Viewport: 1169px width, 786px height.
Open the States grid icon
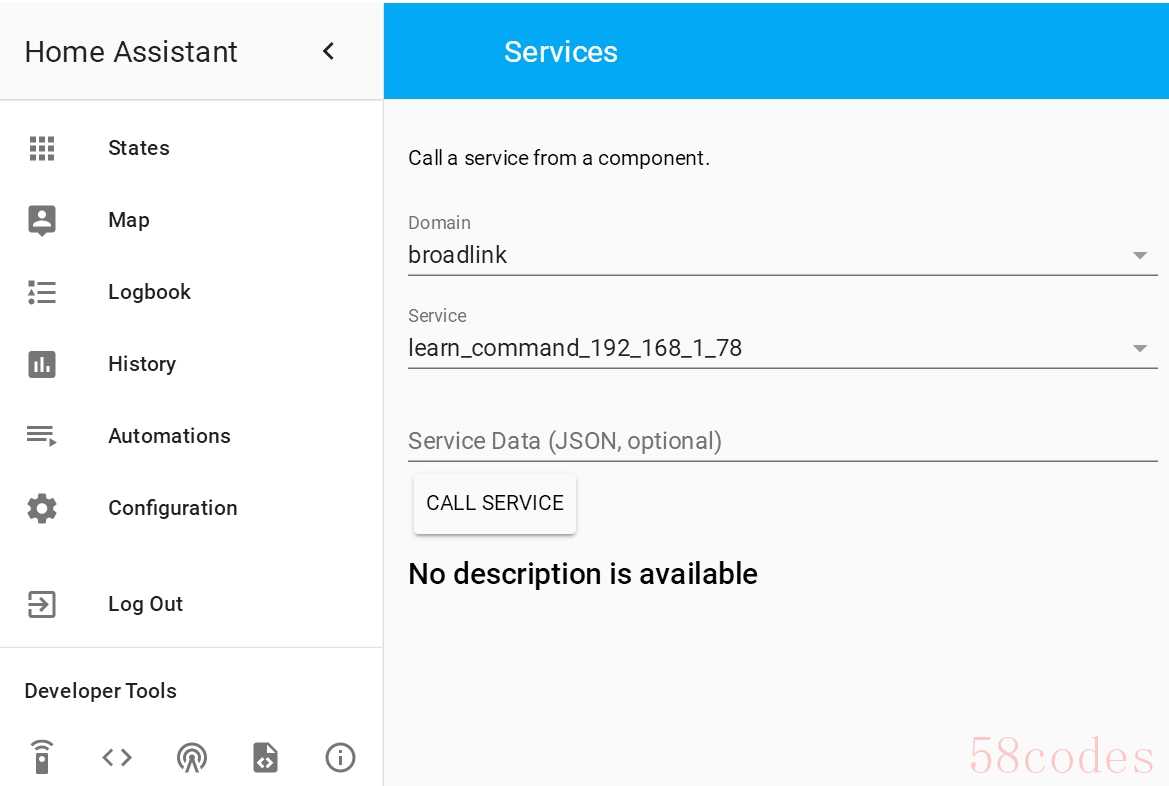tap(42, 148)
